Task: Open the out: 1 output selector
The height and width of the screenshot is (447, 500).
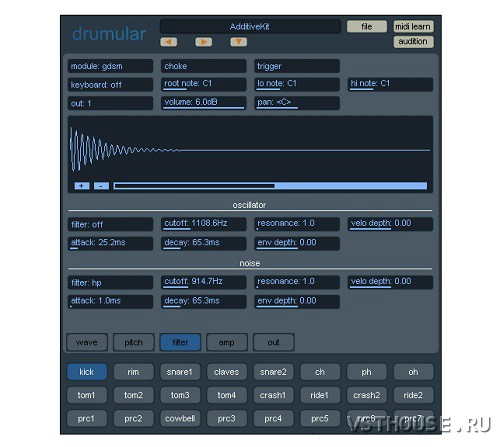Action: tap(110, 103)
